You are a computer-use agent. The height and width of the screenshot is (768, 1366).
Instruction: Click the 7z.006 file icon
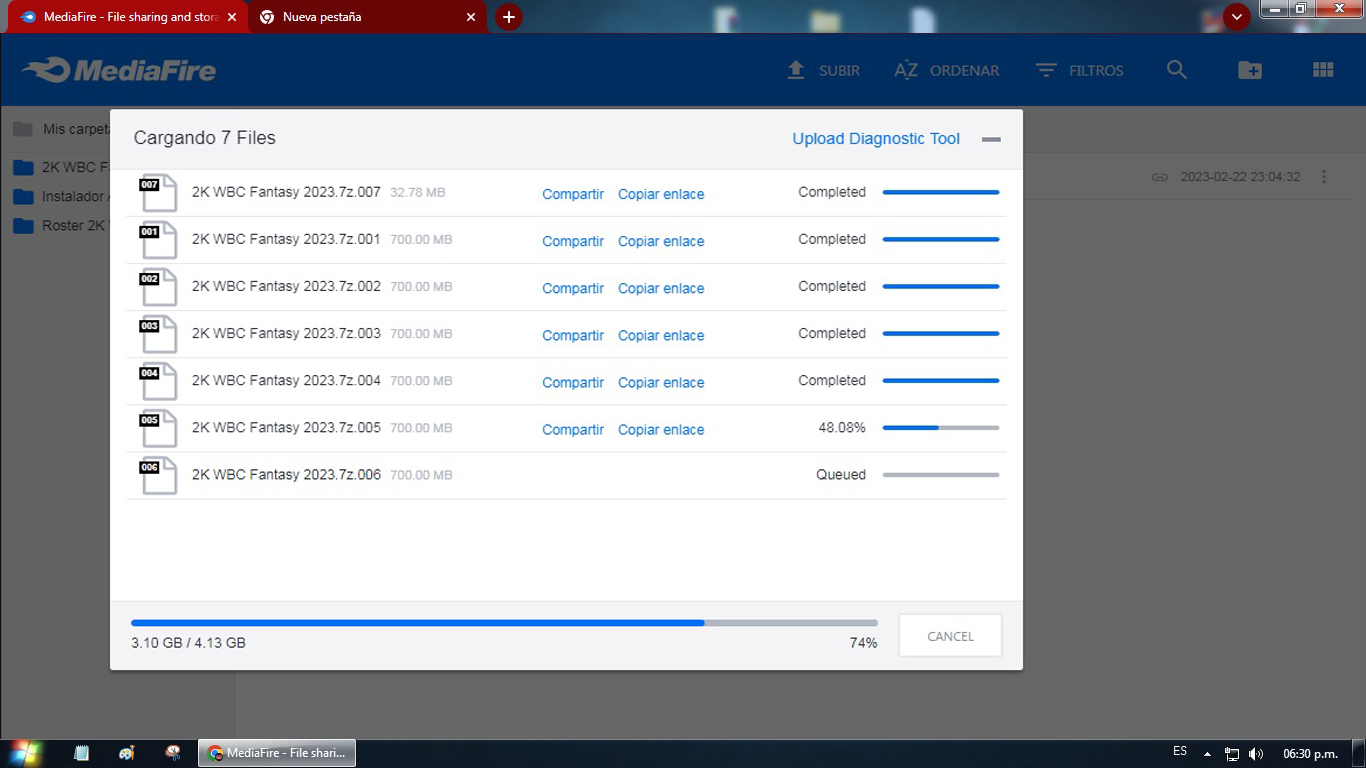(x=158, y=475)
